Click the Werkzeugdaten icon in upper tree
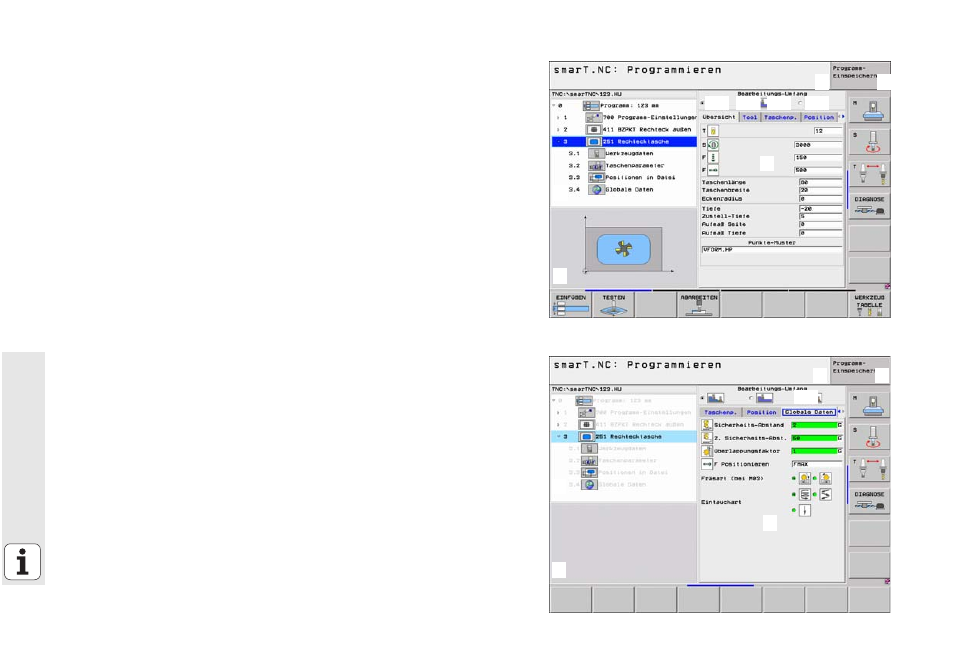 tap(596, 153)
